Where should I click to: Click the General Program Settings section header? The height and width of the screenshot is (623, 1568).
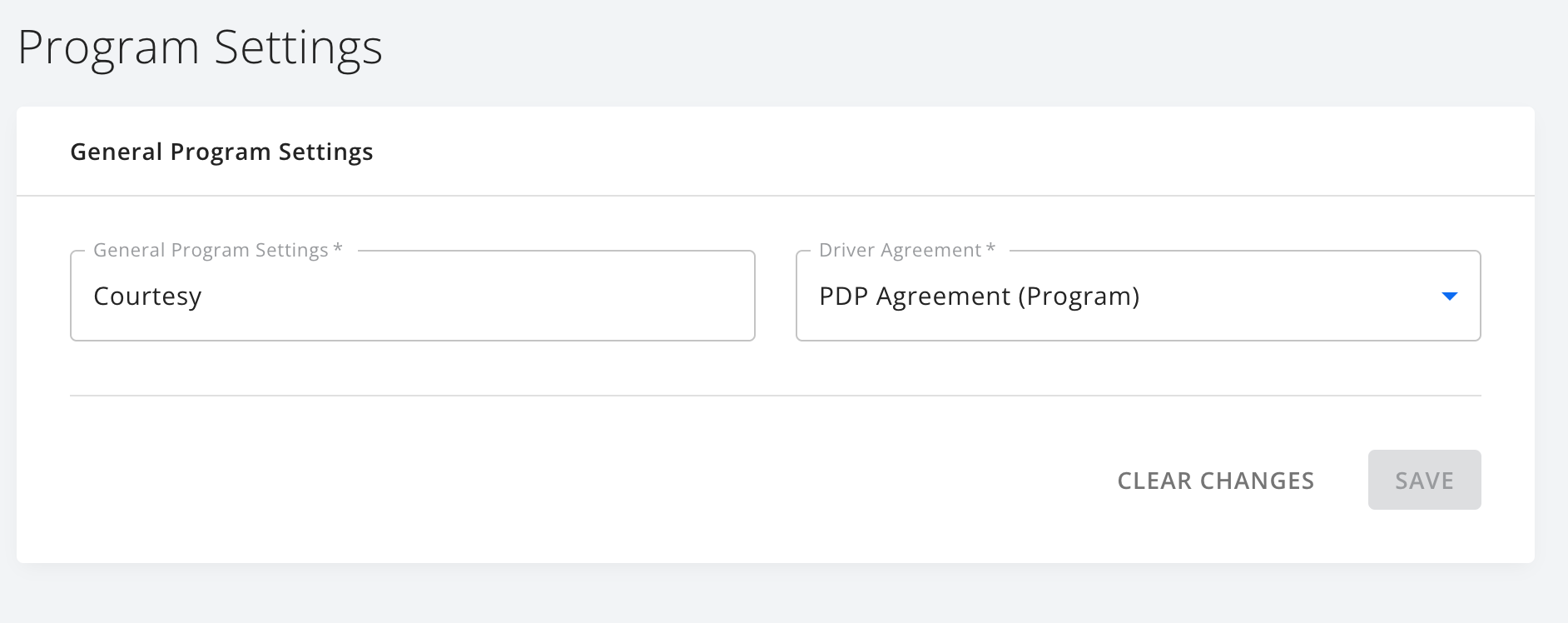(221, 152)
